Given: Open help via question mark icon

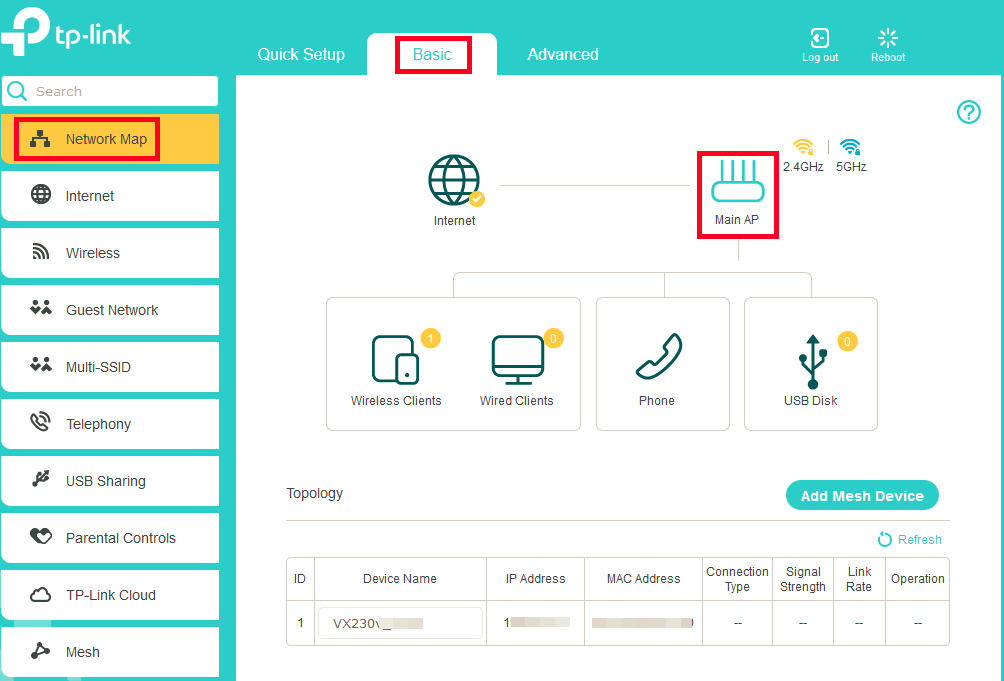Looking at the screenshot, I should (969, 112).
